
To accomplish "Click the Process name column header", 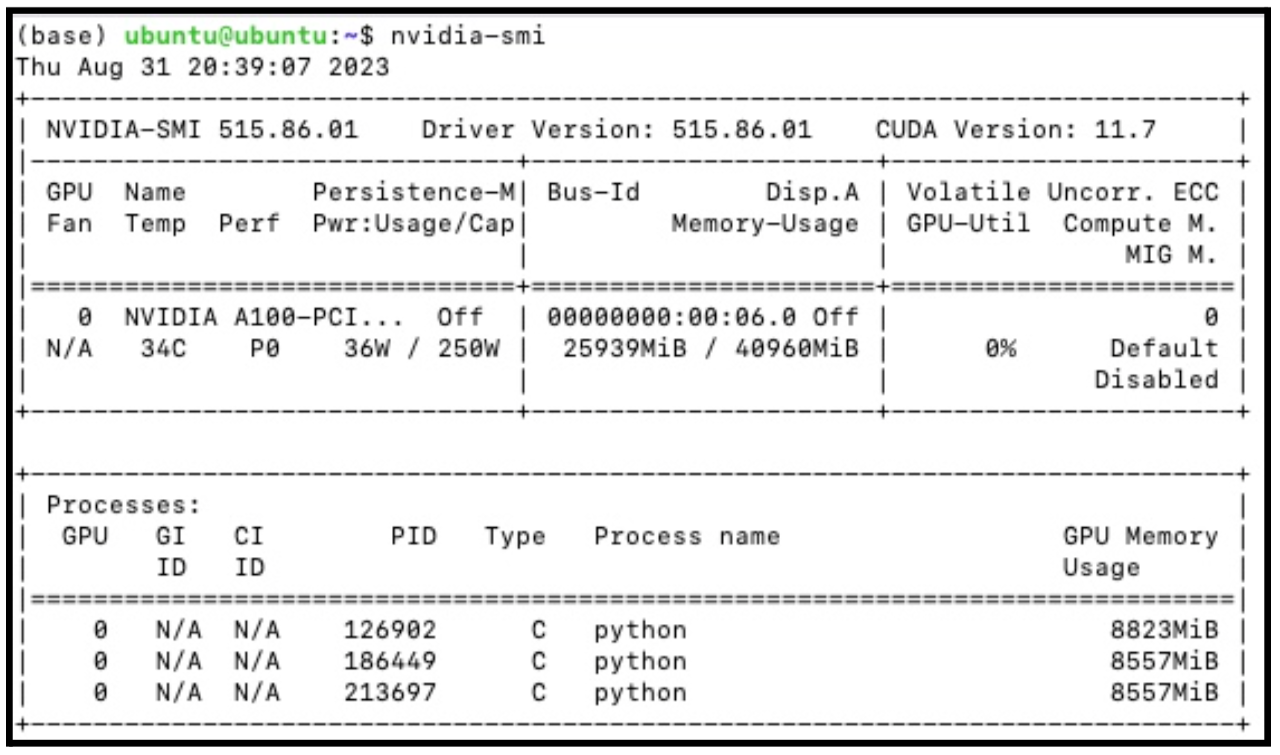I will point(686,537).
